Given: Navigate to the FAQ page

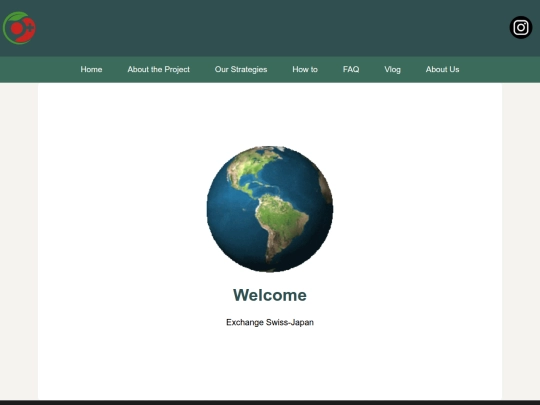Looking at the screenshot, I should (x=351, y=69).
